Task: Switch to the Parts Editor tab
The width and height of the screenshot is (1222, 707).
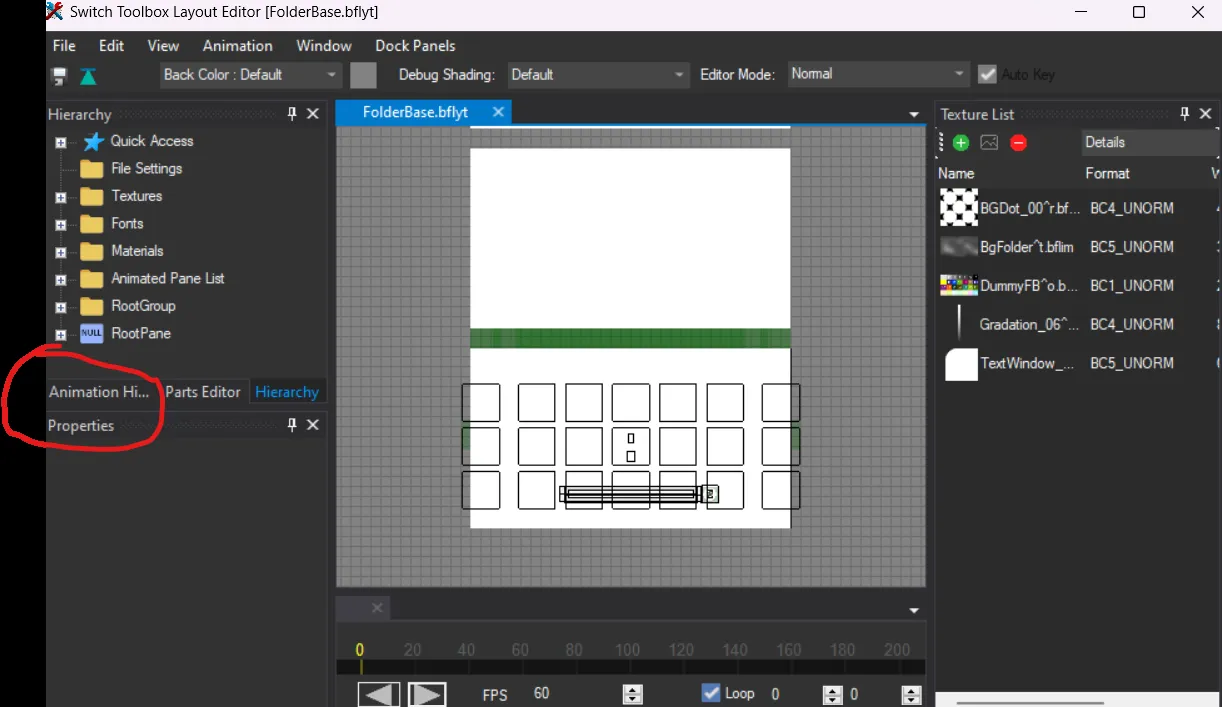Action: [x=203, y=392]
